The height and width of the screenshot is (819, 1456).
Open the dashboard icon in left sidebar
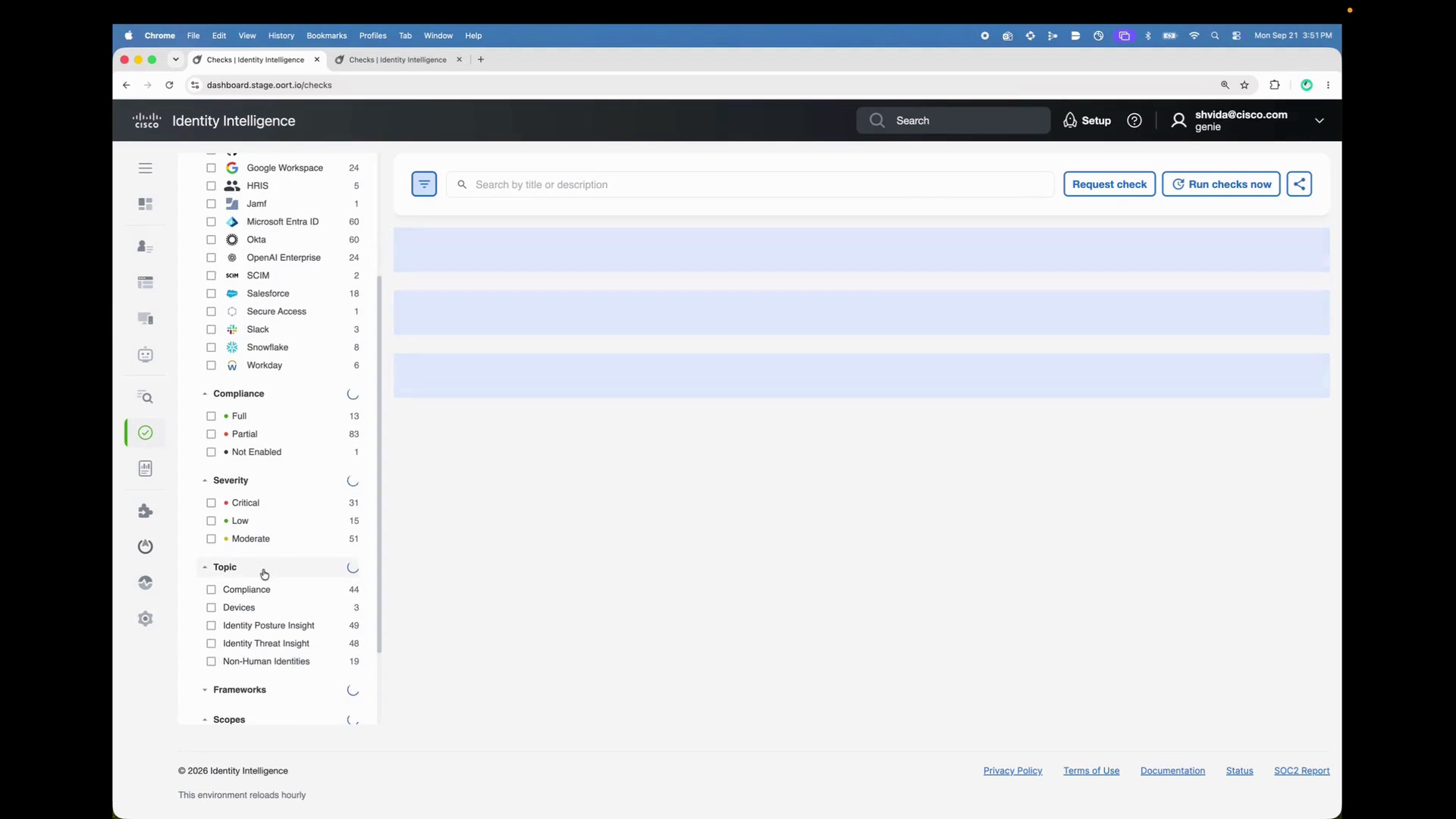(x=145, y=204)
